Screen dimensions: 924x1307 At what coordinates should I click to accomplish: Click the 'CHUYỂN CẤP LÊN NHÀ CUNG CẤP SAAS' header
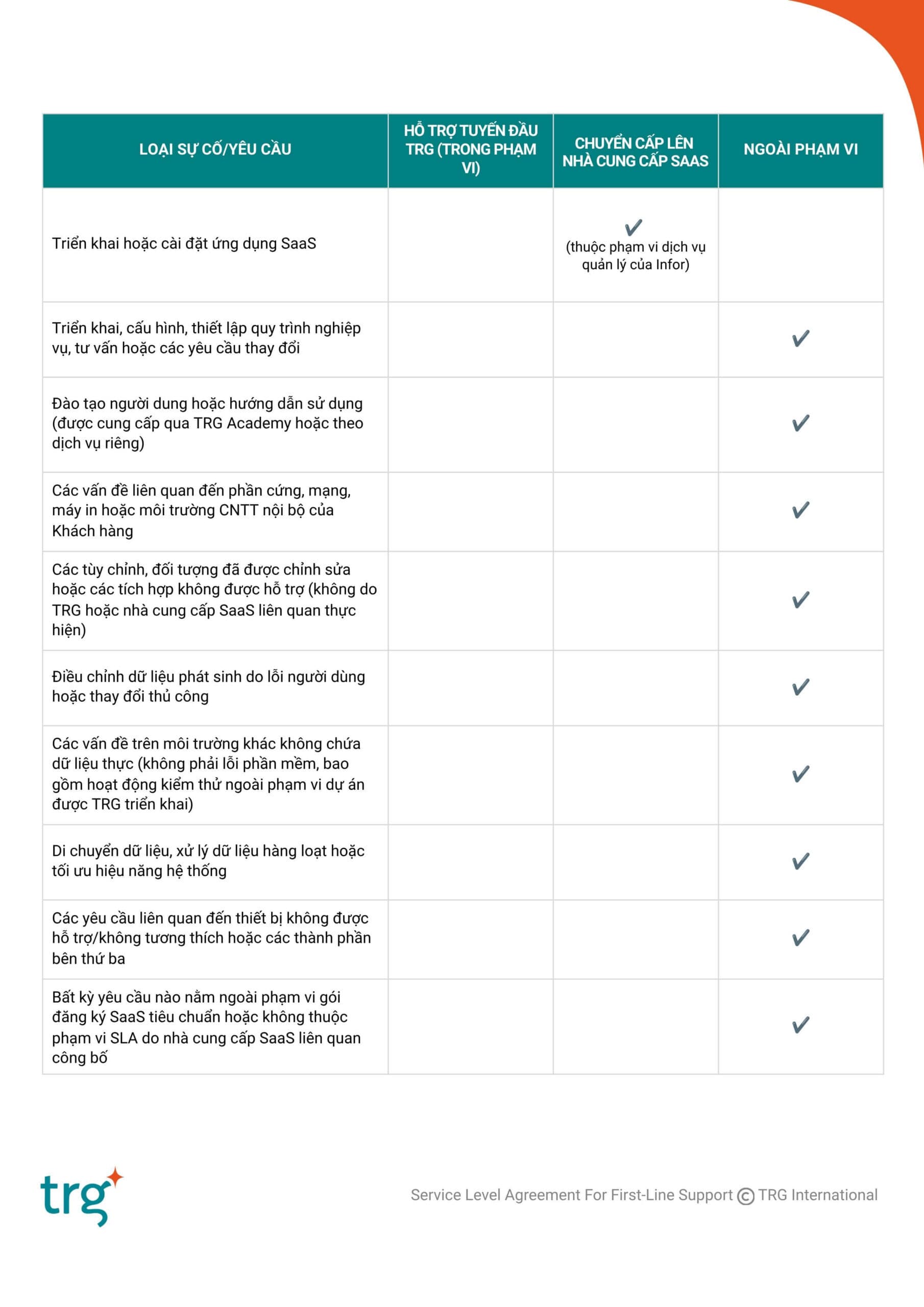[x=636, y=152]
